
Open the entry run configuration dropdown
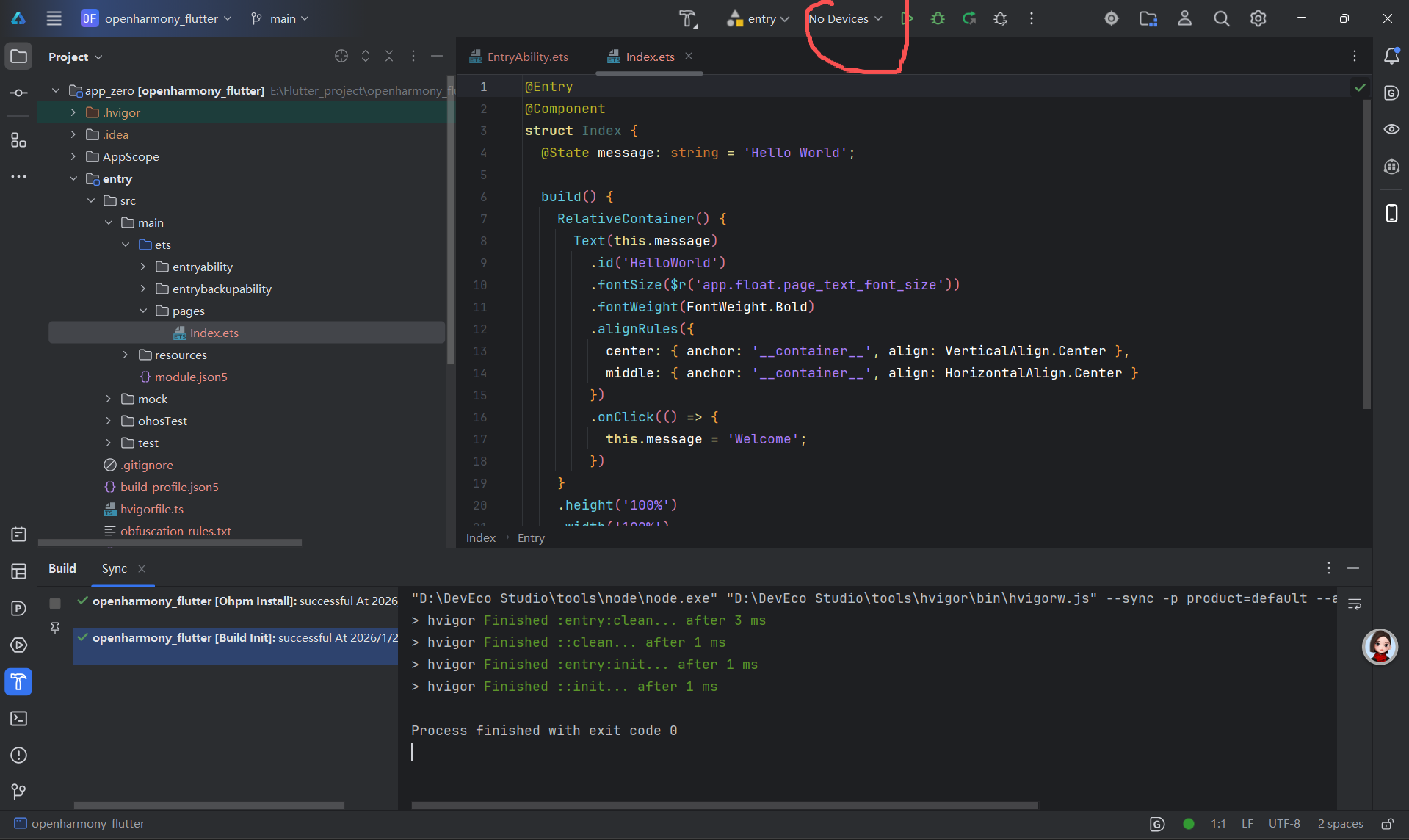pyautogui.click(x=758, y=18)
